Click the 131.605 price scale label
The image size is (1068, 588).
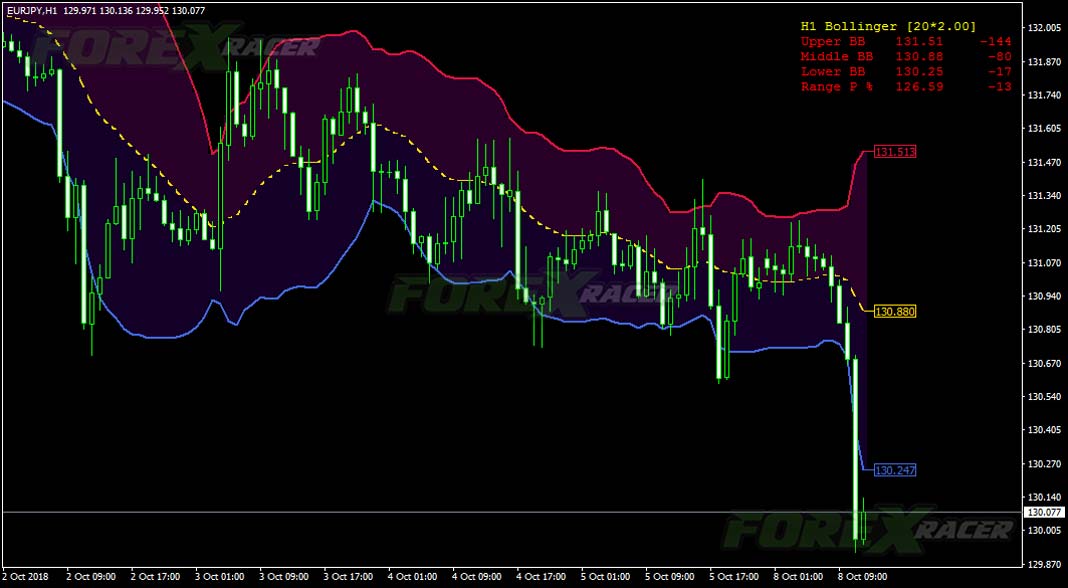[1043, 129]
